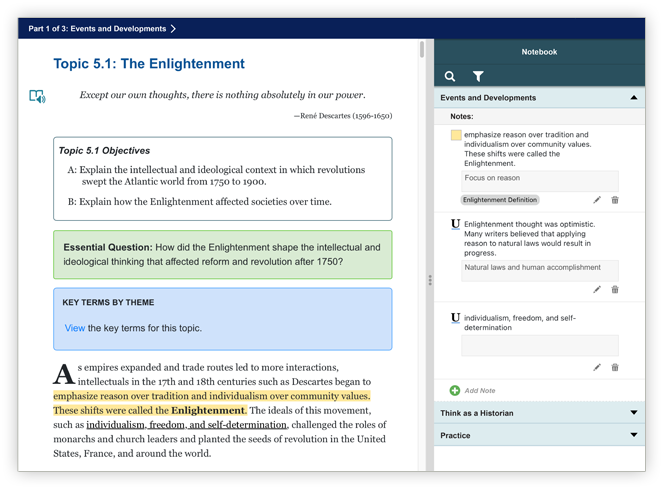
Task: Collapse the Events and Developments section
Action: (634, 98)
